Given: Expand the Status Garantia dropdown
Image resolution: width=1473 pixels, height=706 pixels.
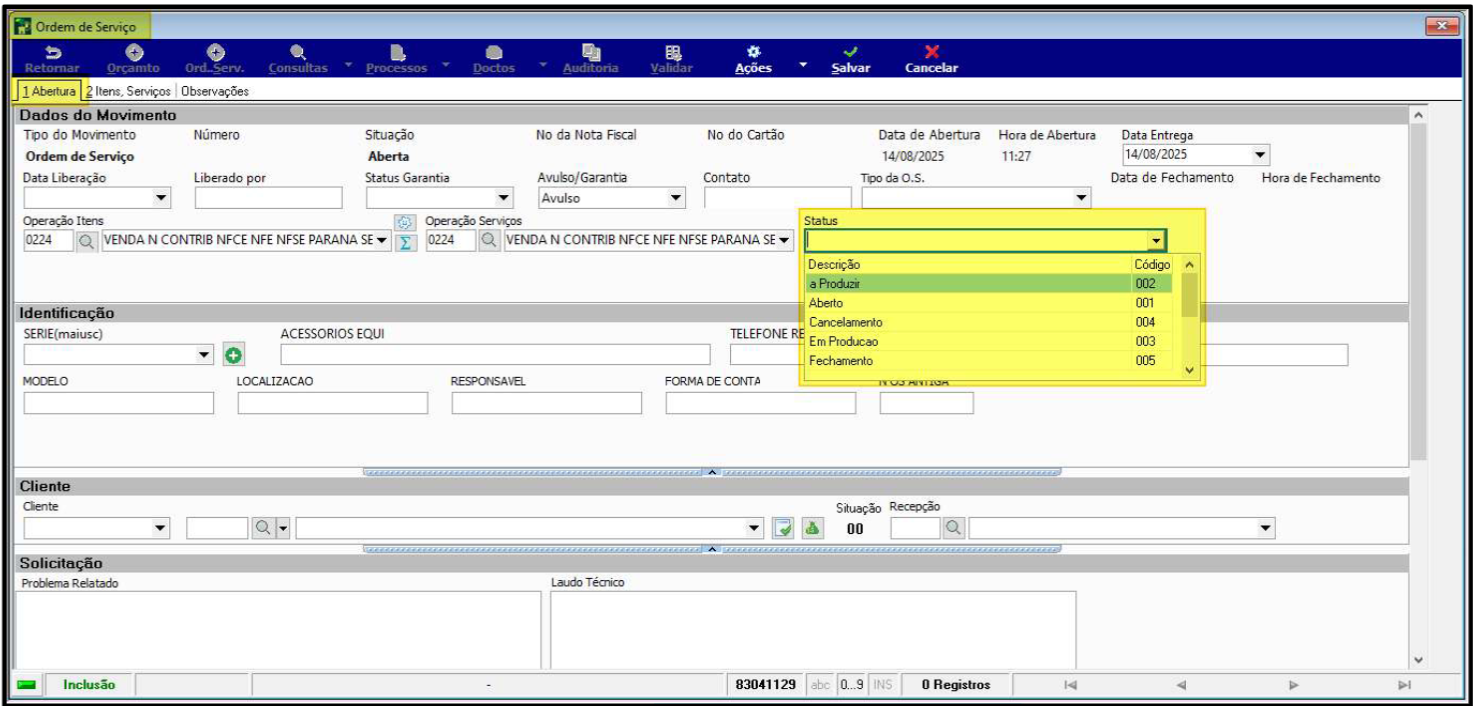Looking at the screenshot, I should [x=504, y=198].
